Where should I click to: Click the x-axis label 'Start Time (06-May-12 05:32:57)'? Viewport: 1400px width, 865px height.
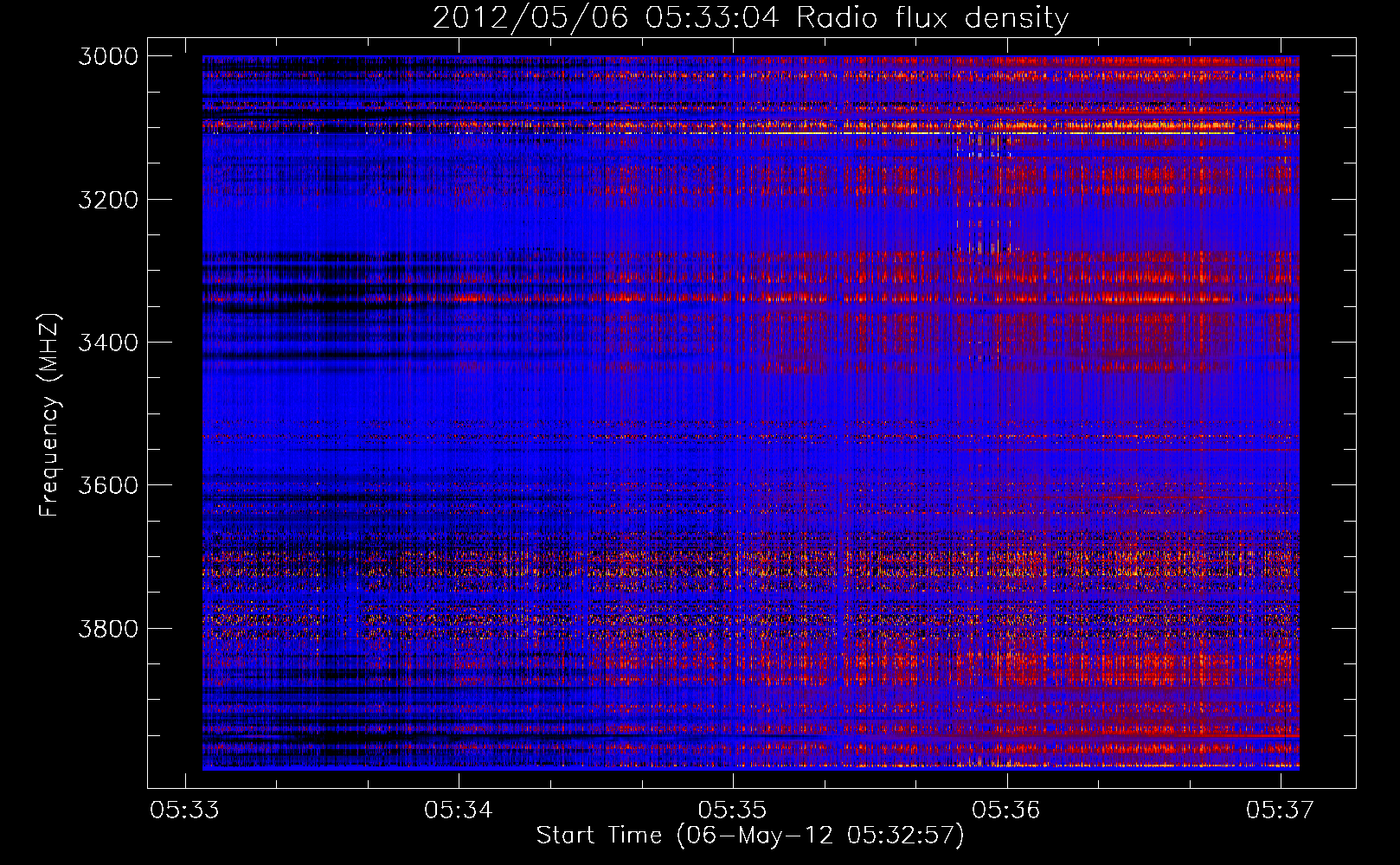tap(749, 836)
